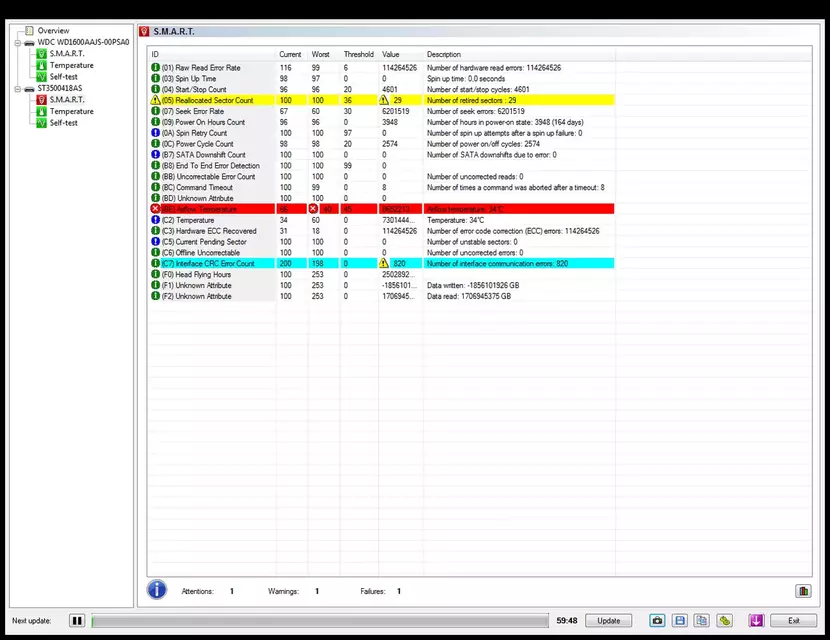Image resolution: width=830 pixels, height=640 pixels.
Task: Select the SATA Downshift Count row
Action: click(382, 155)
